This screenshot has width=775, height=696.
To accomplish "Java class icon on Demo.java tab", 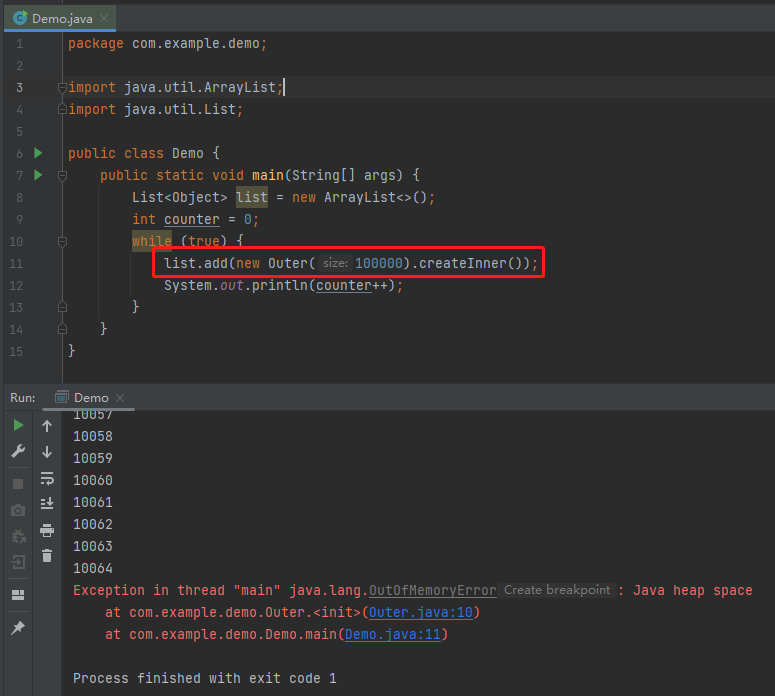I will [x=20, y=18].
